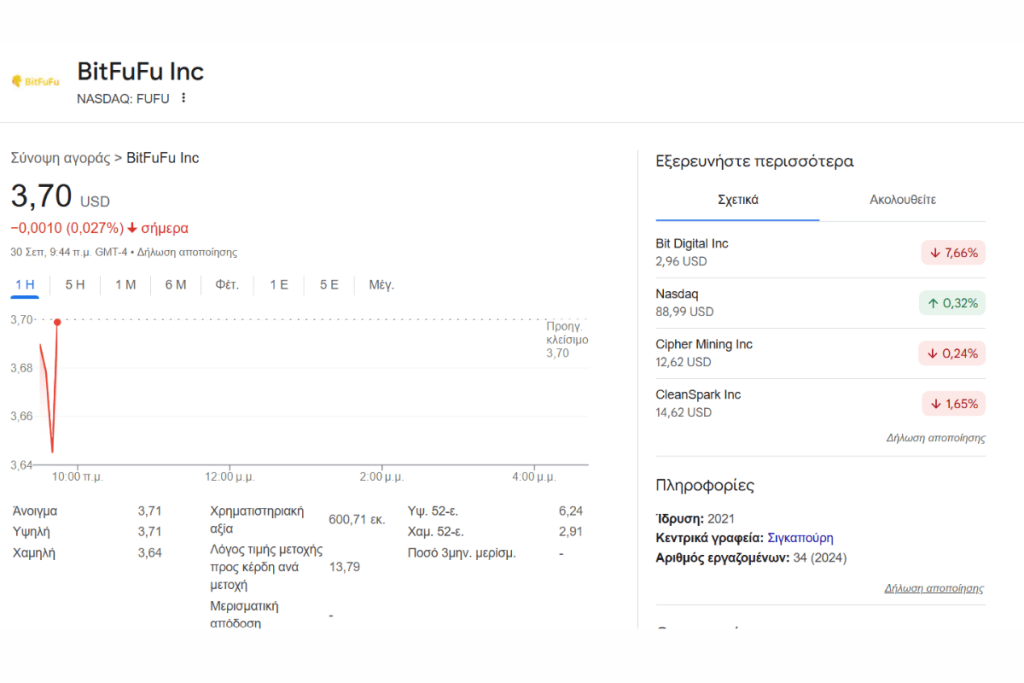Viewport: 1024px width, 683px height.
Task: Click the market cap value 600,71 εκ.
Action: [357, 520]
